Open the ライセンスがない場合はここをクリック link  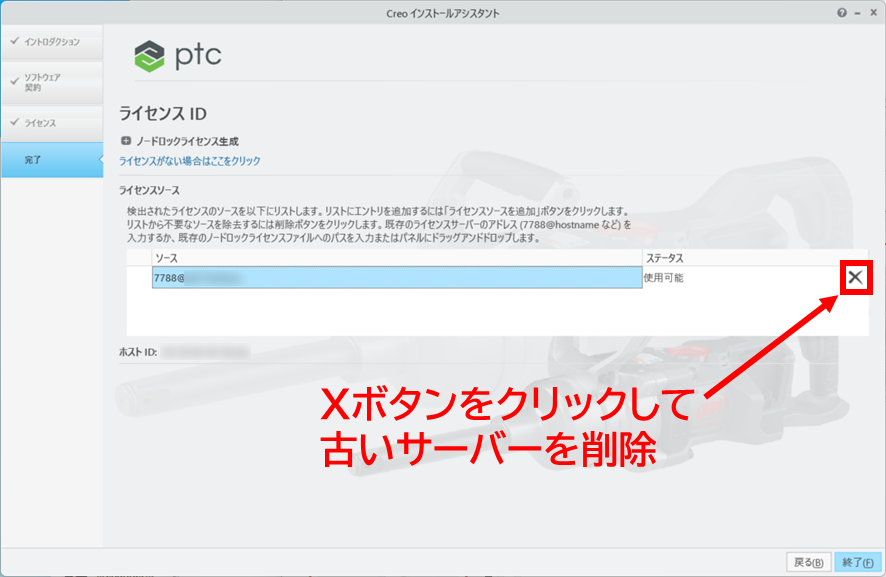[x=189, y=161]
